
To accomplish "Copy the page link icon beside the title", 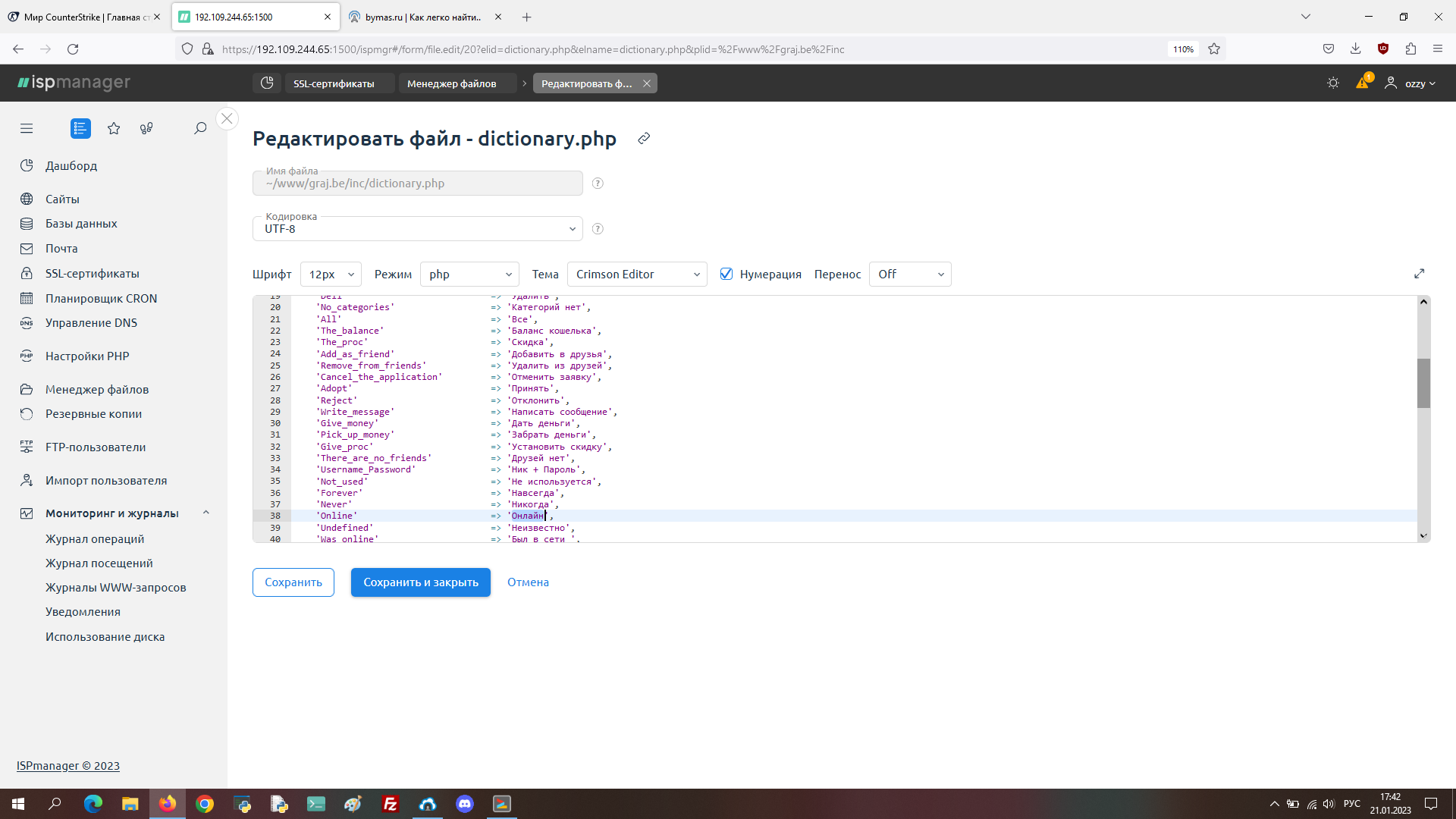I will (x=644, y=138).
